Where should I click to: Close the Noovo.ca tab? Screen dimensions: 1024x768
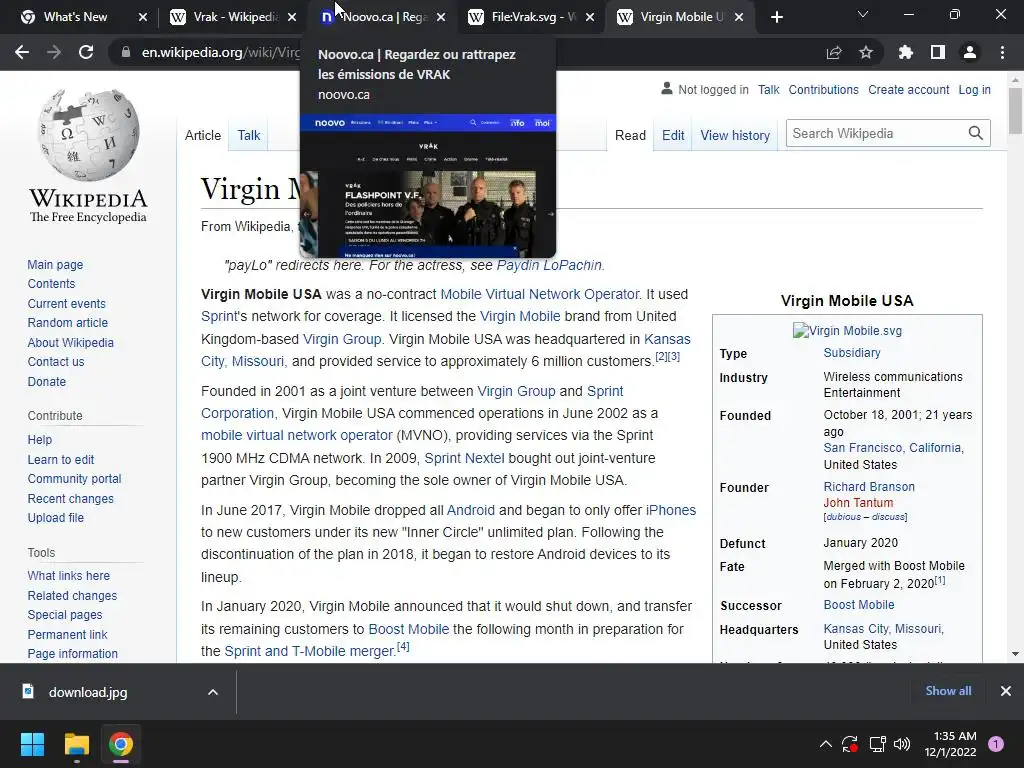441,17
